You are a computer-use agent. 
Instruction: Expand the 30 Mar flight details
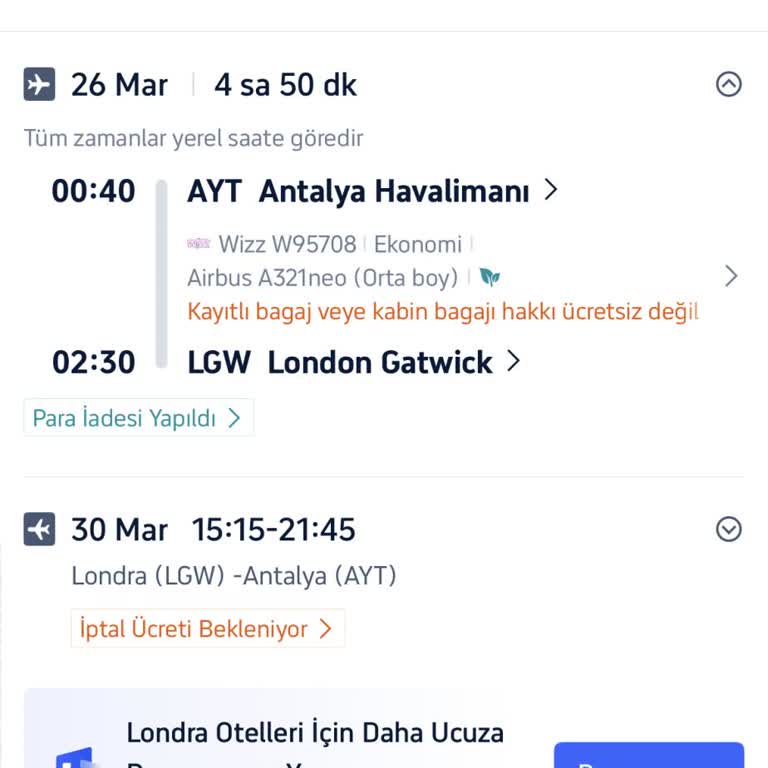pyautogui.click(x=729, y=529)
